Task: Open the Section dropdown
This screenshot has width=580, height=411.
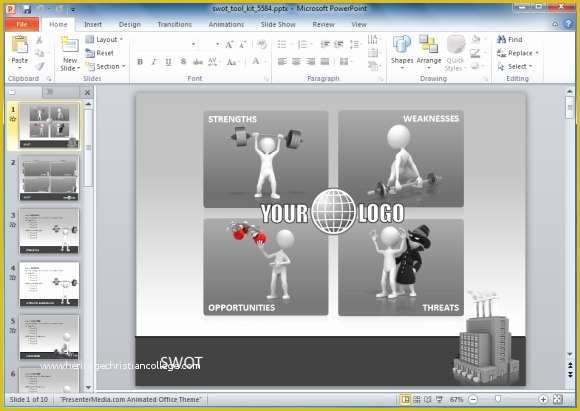Action: tap(105, 67)
